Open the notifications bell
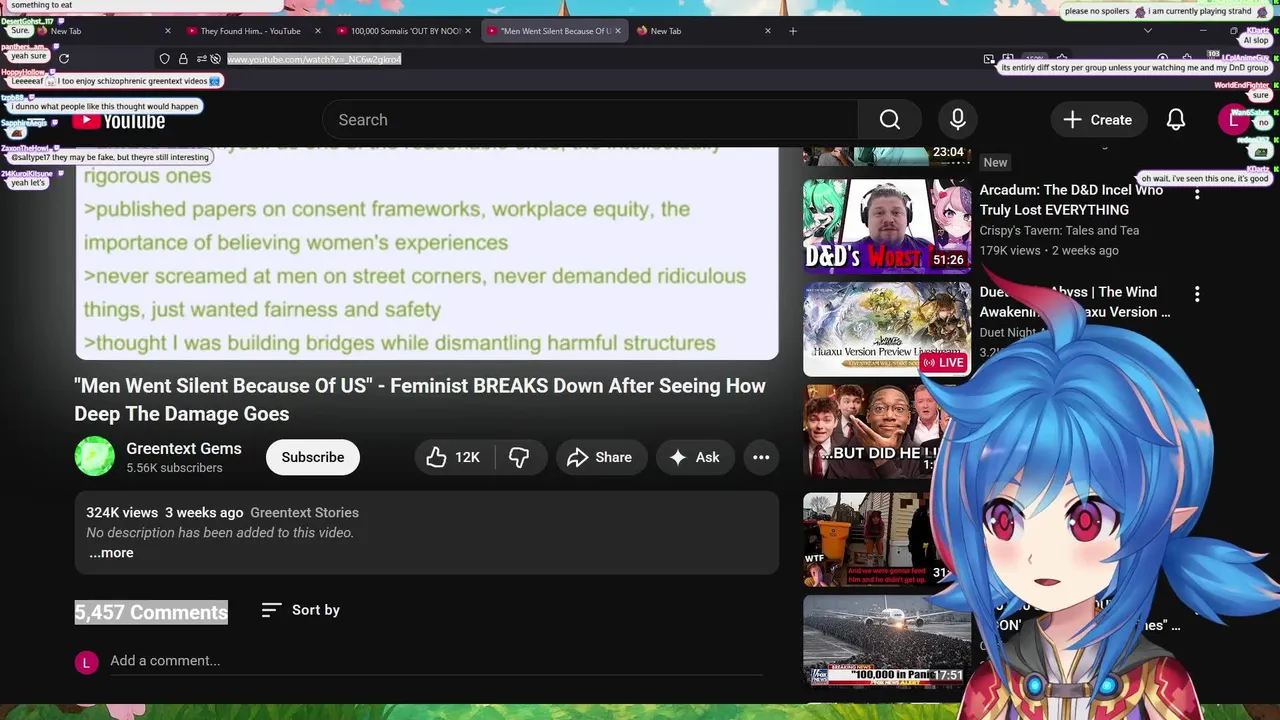 click(1176, 120)
